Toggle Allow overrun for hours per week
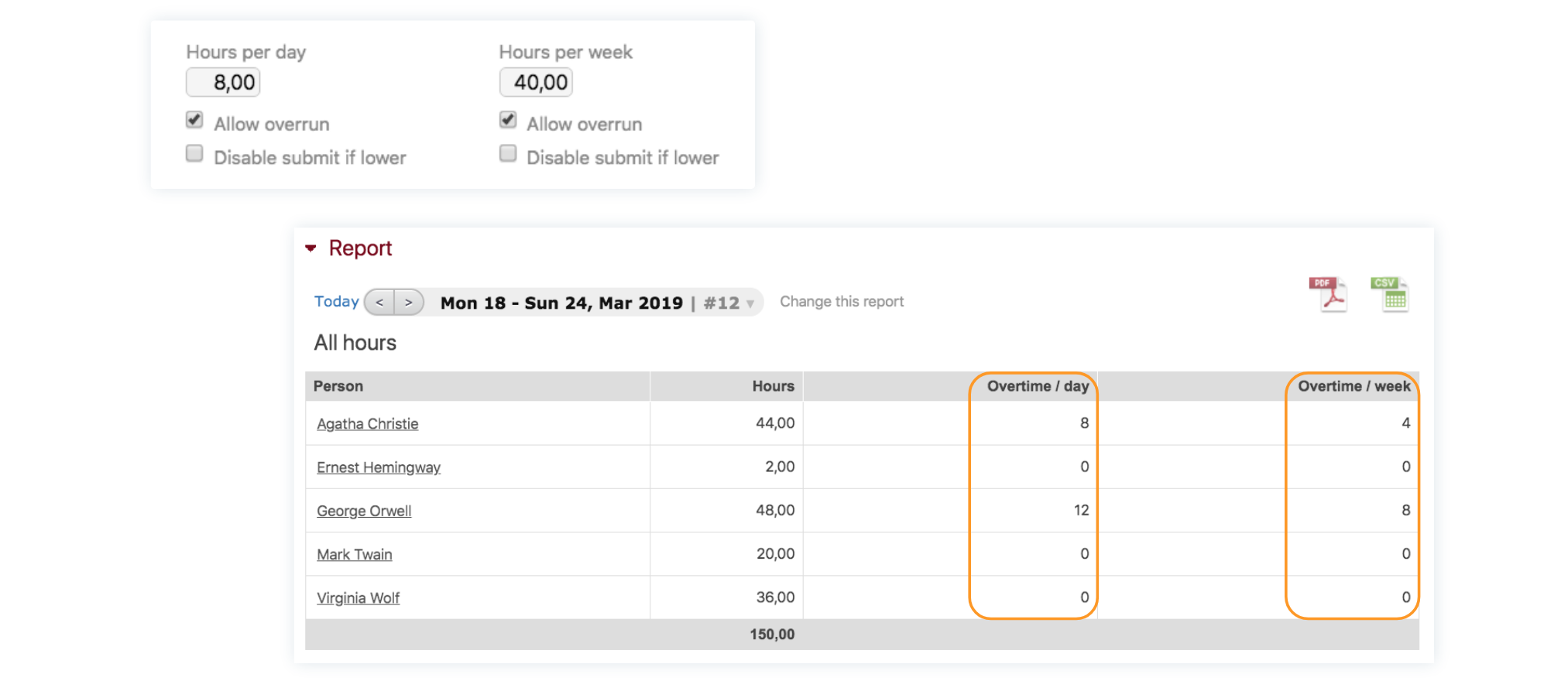 click(508, 120)
